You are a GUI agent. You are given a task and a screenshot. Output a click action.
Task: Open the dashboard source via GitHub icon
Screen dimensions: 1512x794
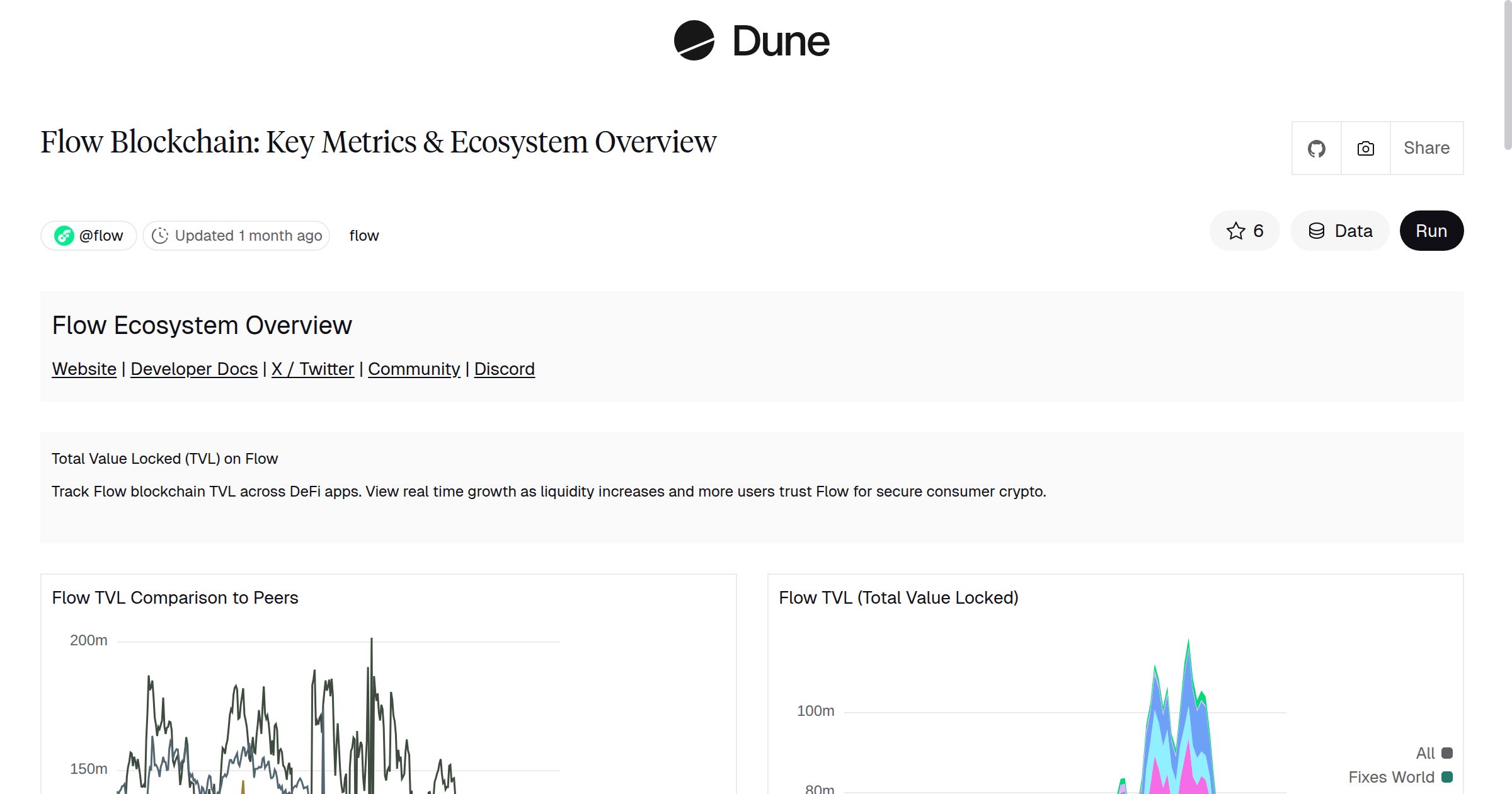(1316, 147)
